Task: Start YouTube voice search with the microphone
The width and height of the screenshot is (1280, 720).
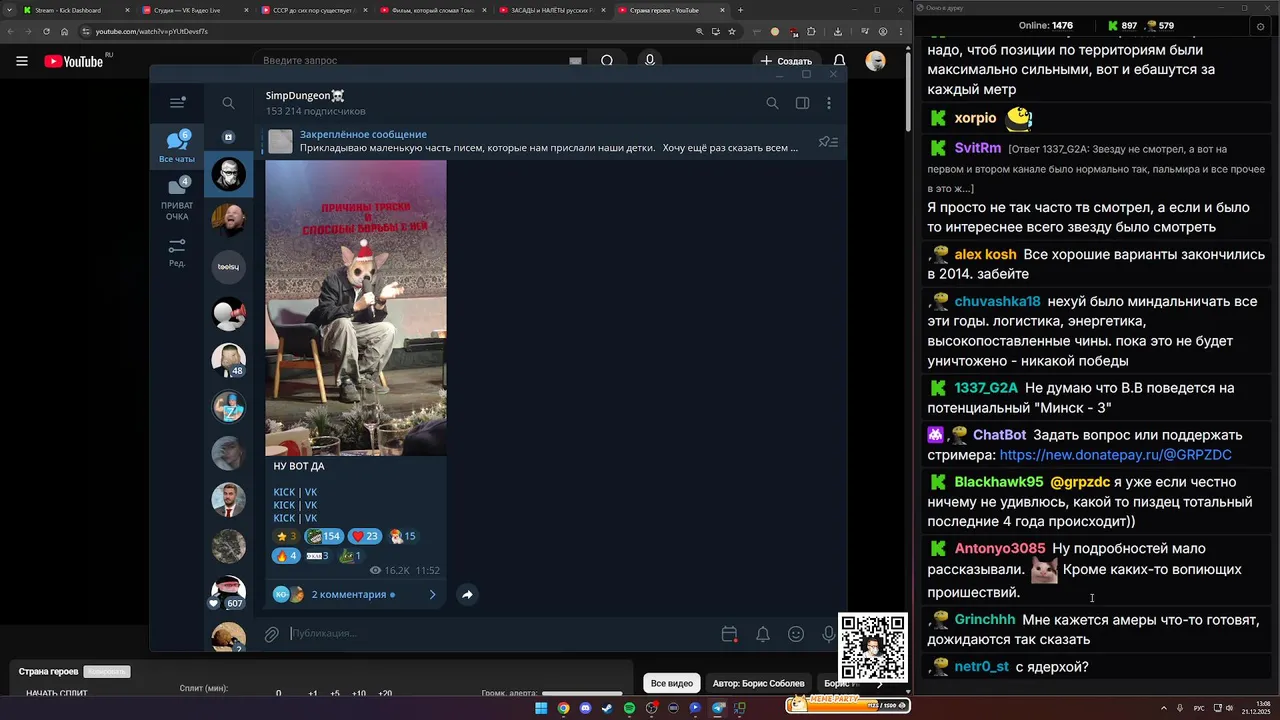Action: pyautogui.click(x=650, y=61)
